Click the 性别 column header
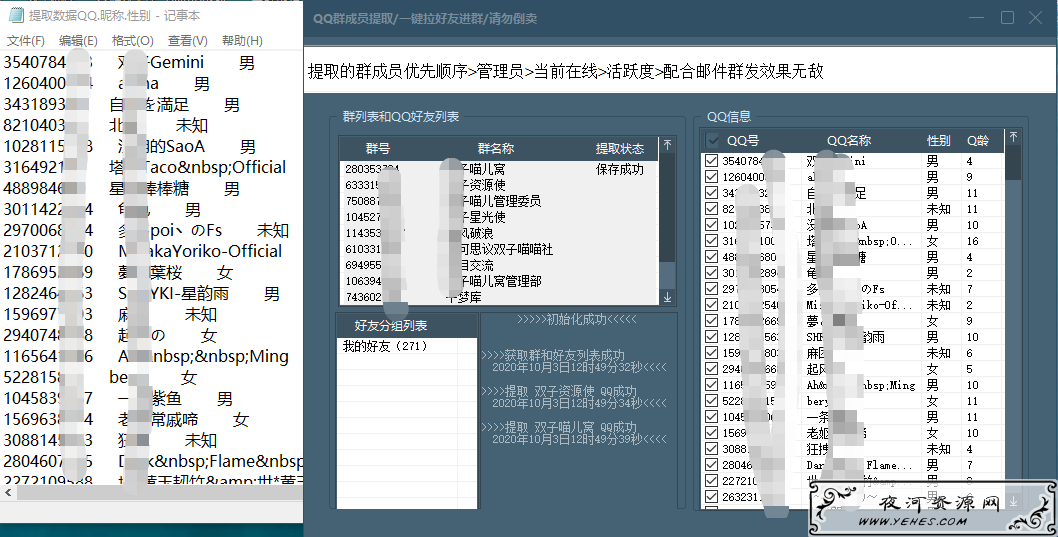This screenshot has height=537, width=1058. 938,140
